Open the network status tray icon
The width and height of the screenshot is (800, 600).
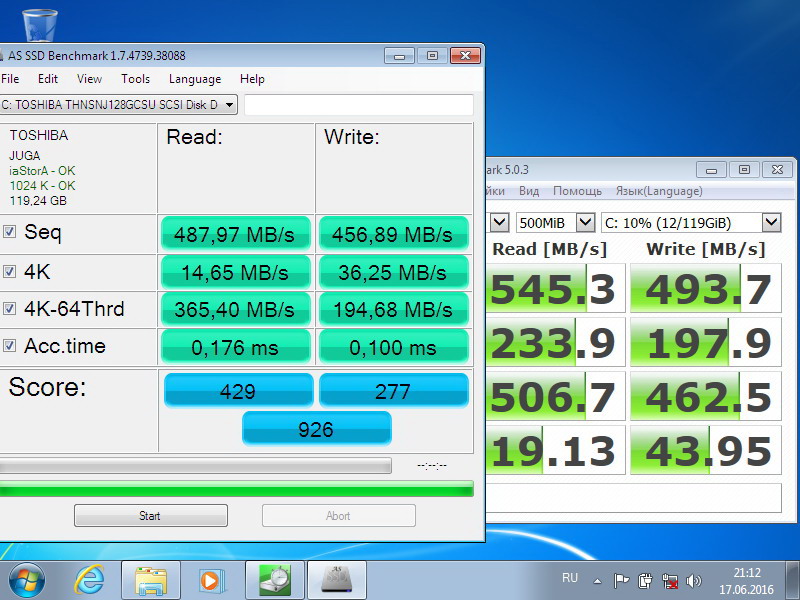(669, 581)
